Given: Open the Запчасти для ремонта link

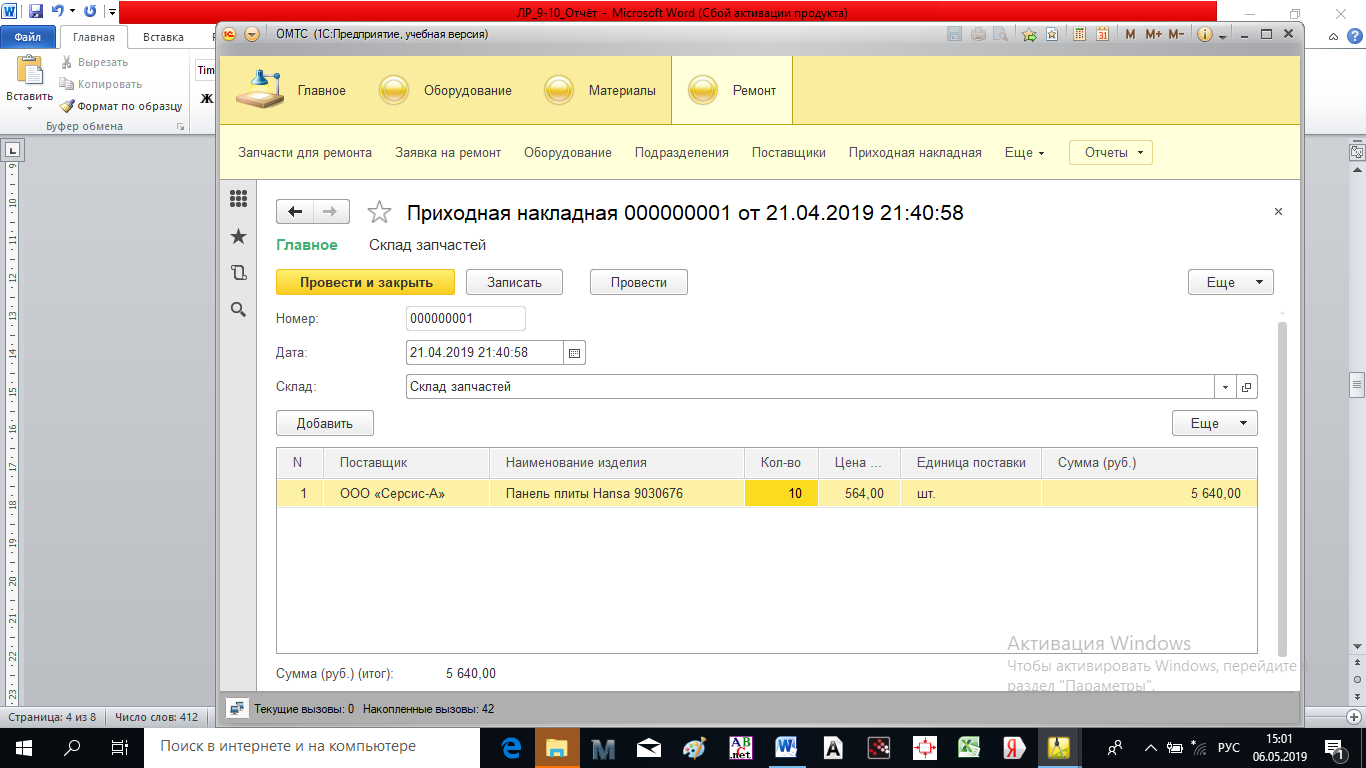Looking at the screenshot, I should click(x=305, y=153).
